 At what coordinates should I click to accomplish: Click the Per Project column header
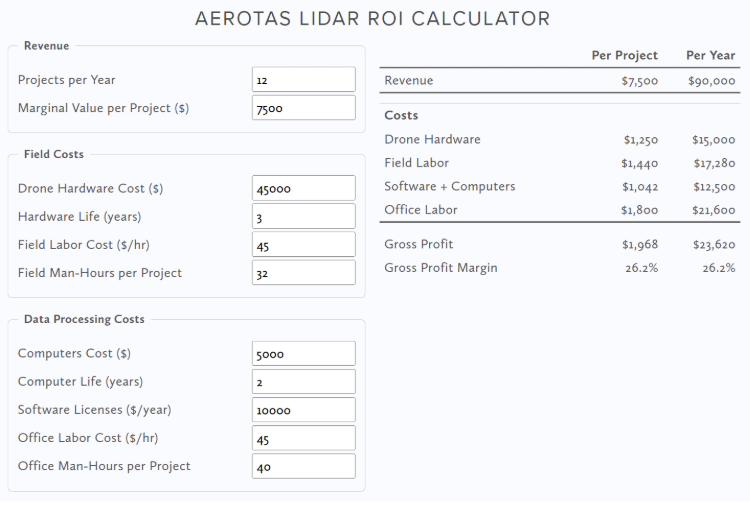click(624, 55)
